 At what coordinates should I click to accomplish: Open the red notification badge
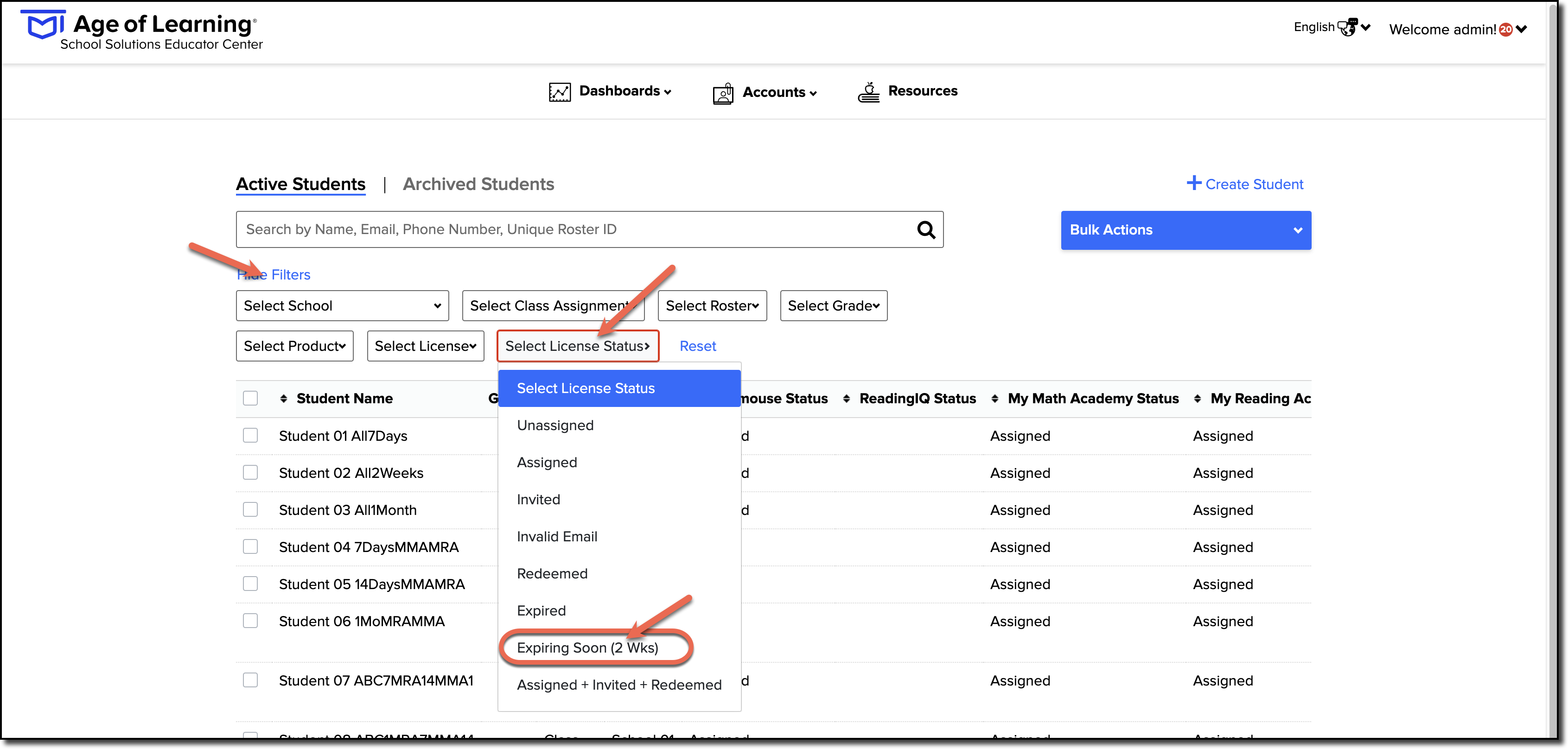1505,29
